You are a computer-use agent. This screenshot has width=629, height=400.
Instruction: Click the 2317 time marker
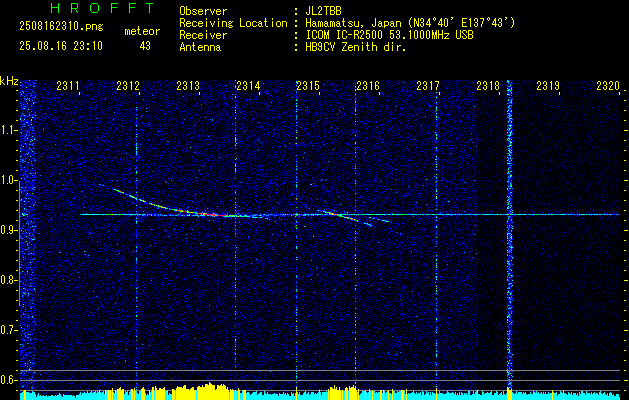pyautogui.click(x=428, y=85)
